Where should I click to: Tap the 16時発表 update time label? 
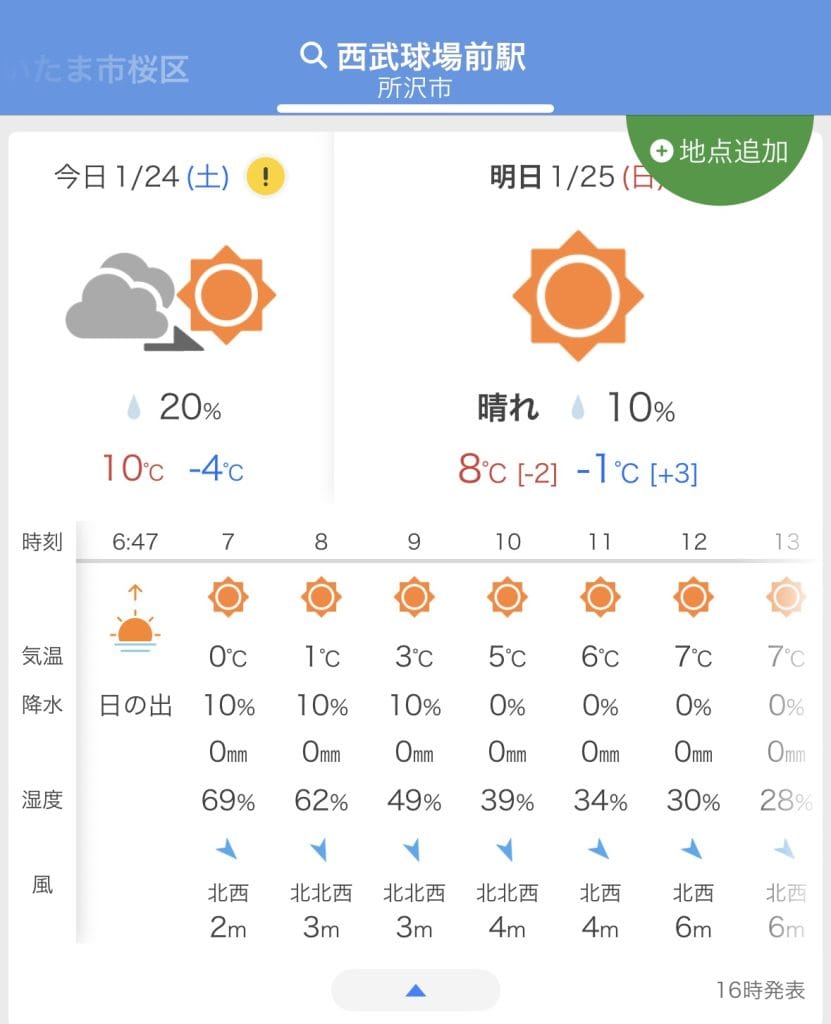[760, 990]
